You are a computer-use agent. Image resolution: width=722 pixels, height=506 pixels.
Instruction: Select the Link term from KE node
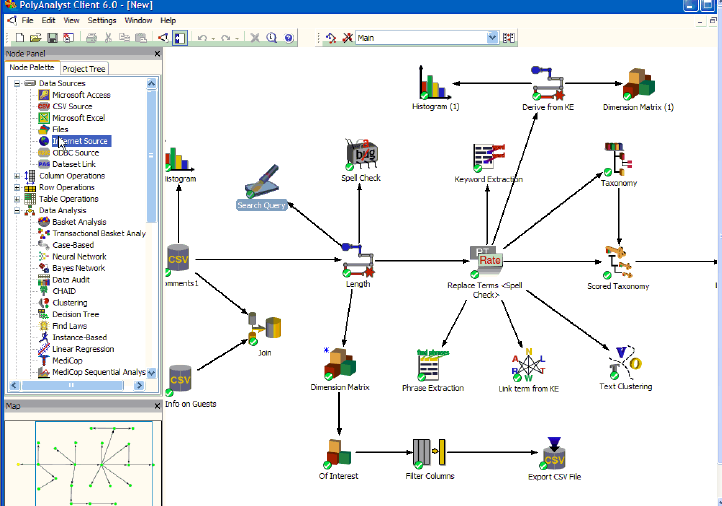tap(528, 364)
